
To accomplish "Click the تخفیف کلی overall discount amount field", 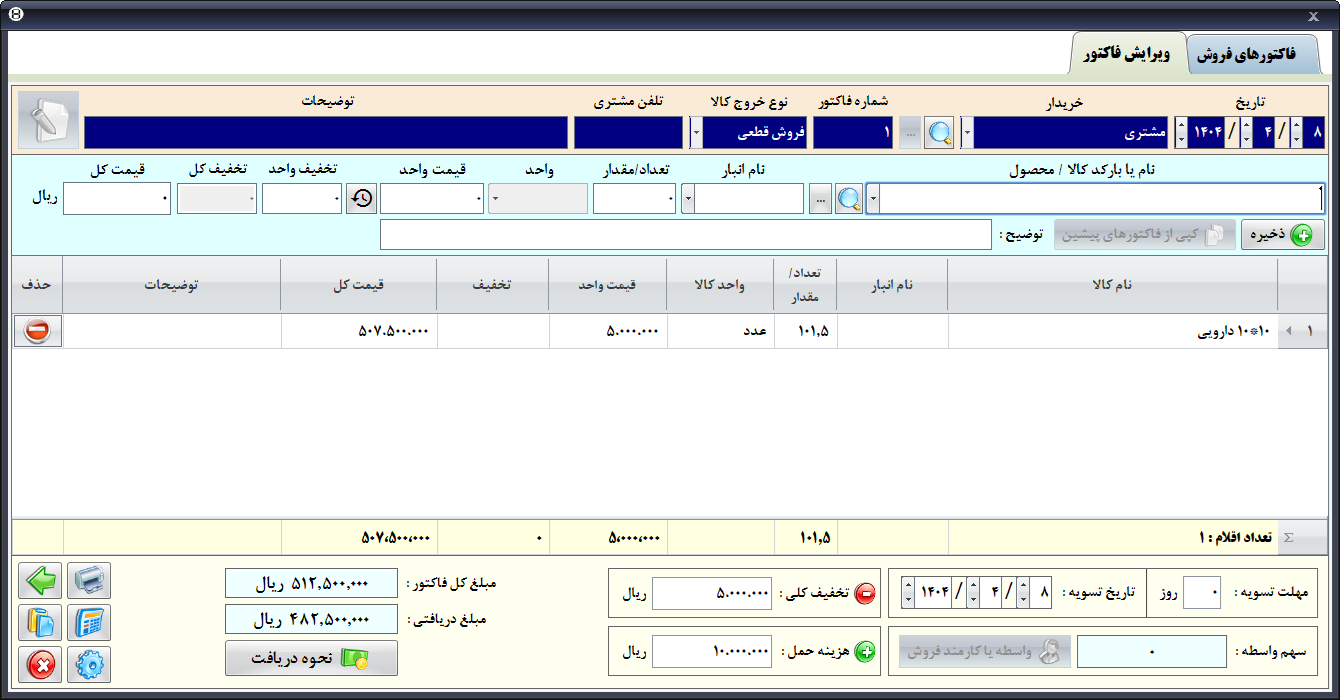I will tap(712, 593).
